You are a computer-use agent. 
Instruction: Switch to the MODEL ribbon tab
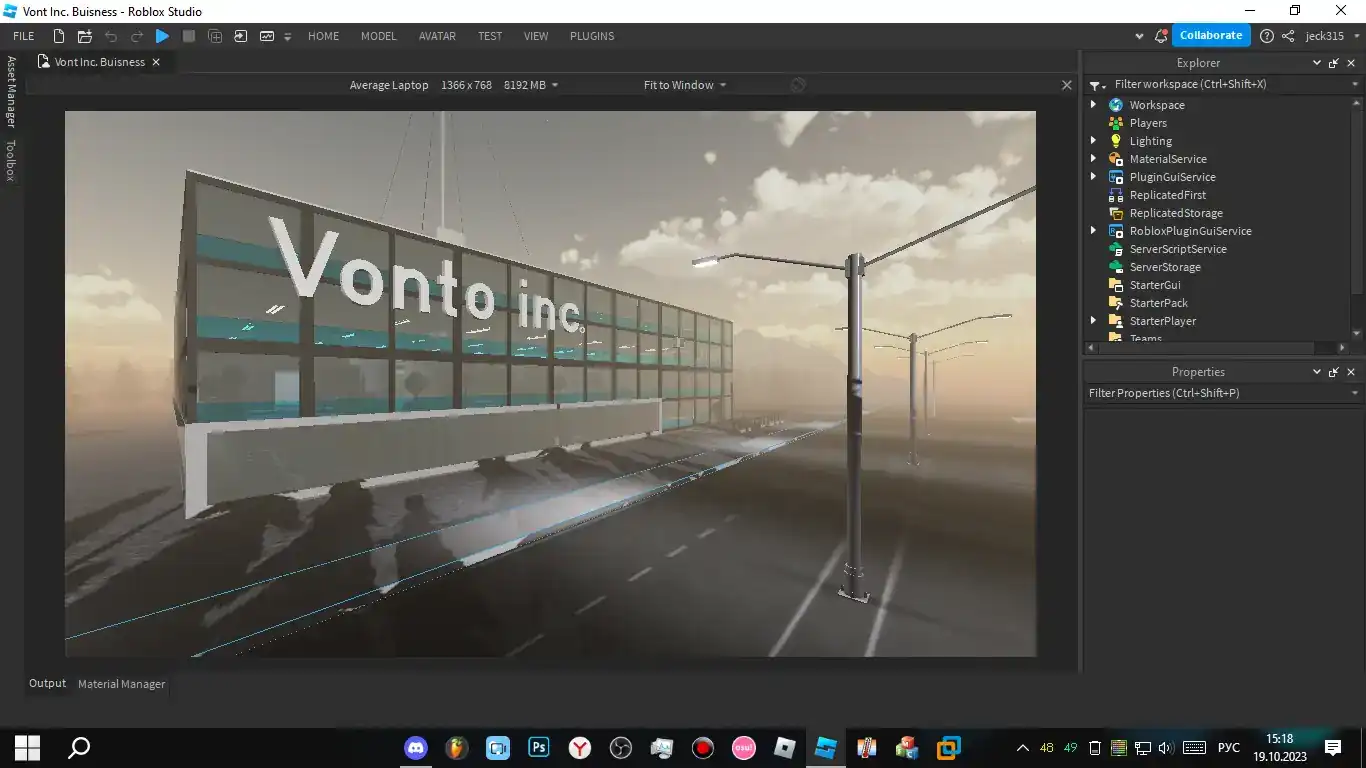click(x=379, y=36)
